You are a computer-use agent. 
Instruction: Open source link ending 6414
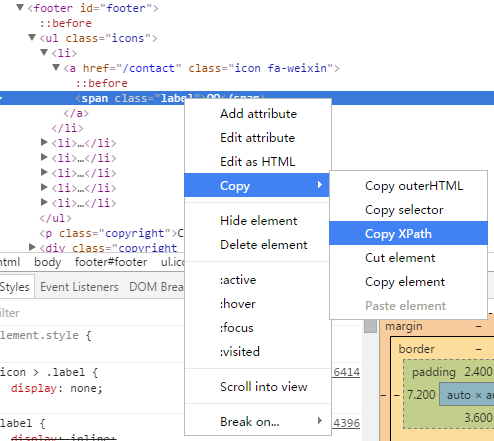click(347, 372)
